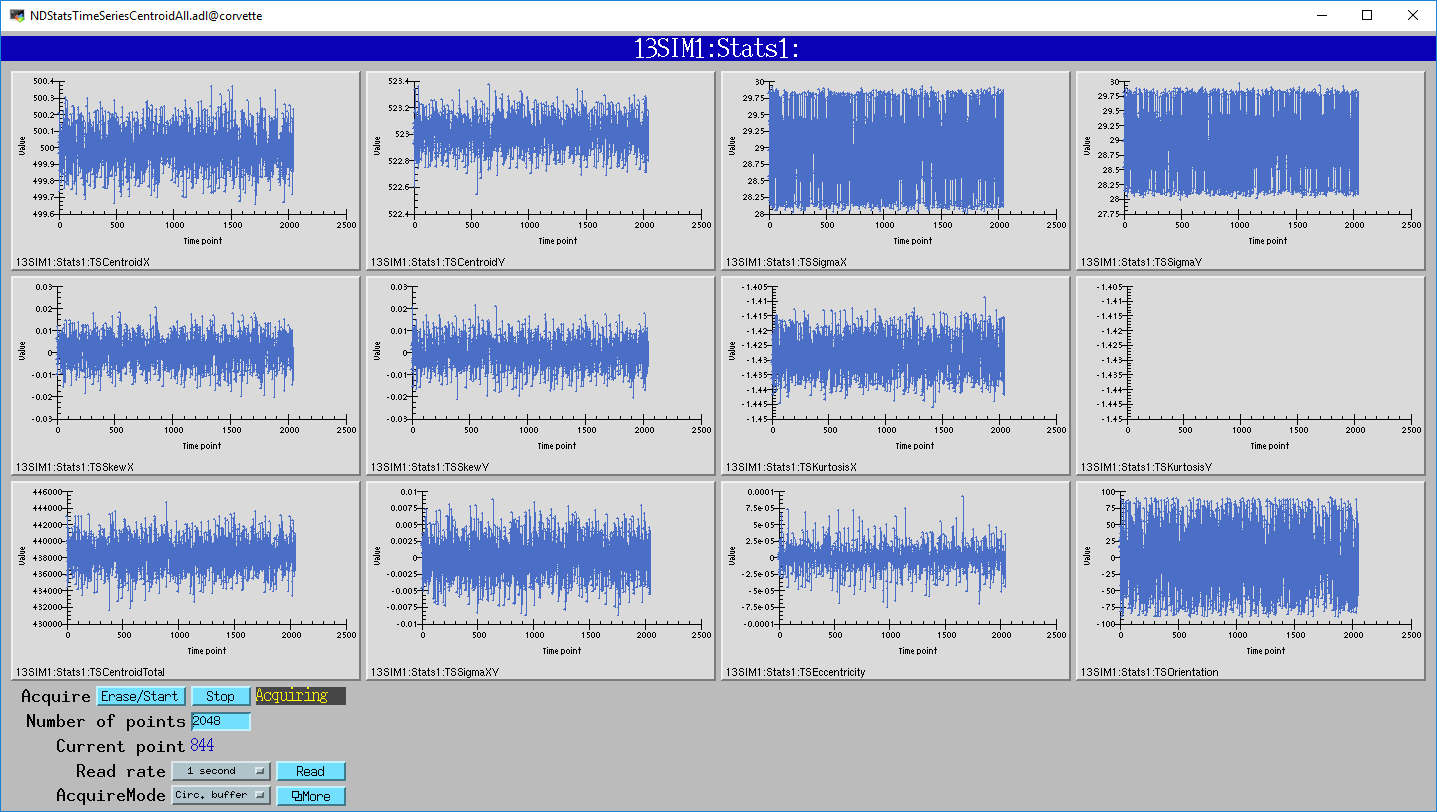Open the Read rate dropdown

point(221,771)
